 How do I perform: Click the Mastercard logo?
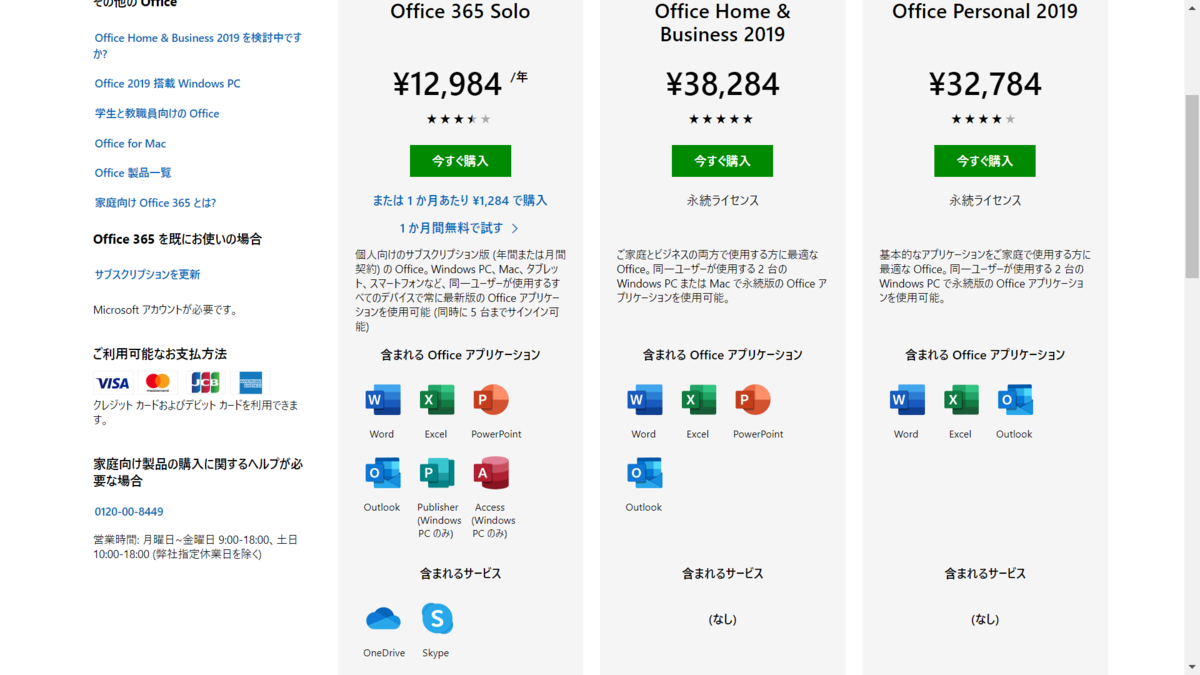[x=158, y=383]
